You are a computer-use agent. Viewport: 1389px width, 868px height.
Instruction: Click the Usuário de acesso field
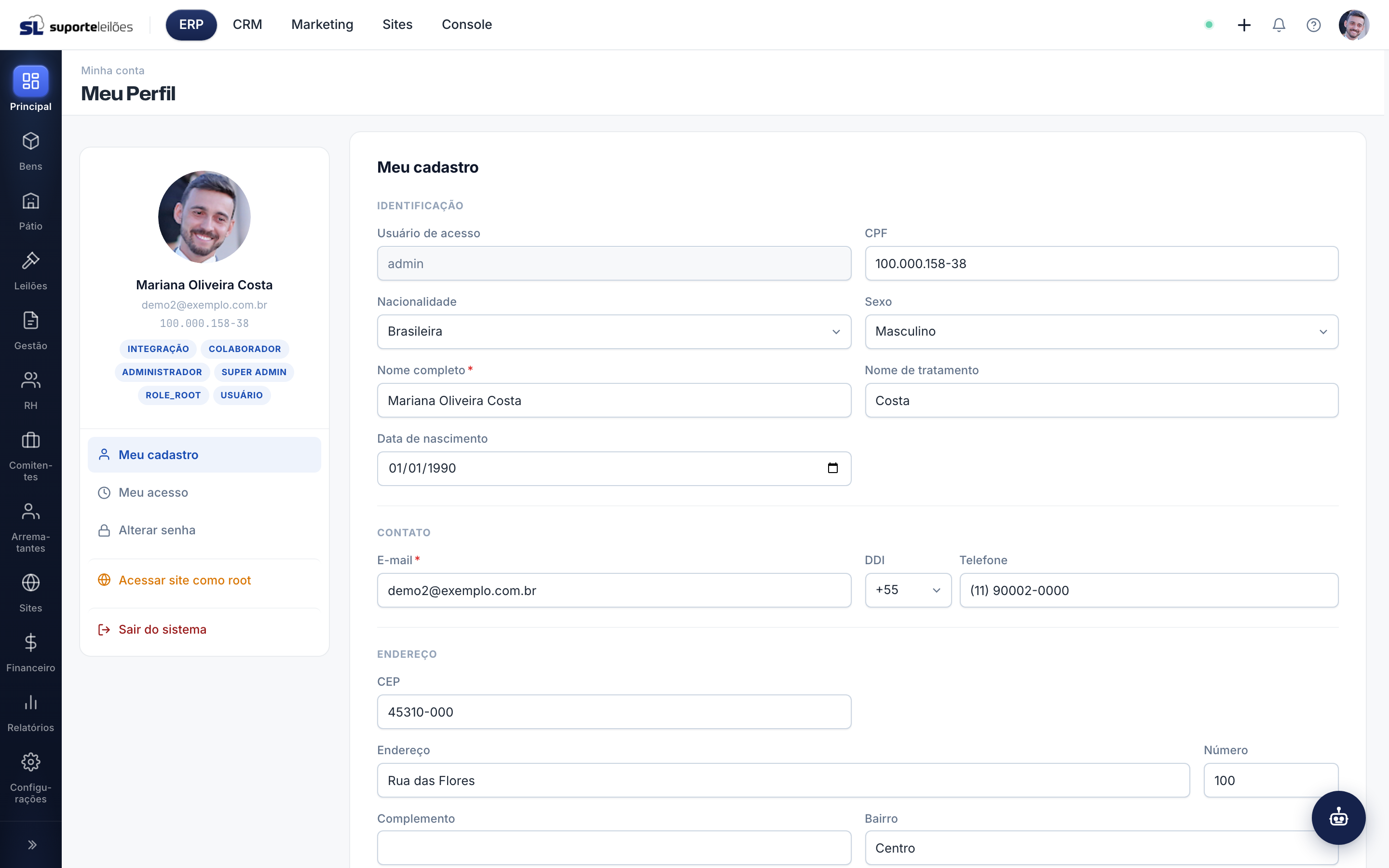pyautogui.click(x=613, y=263)
